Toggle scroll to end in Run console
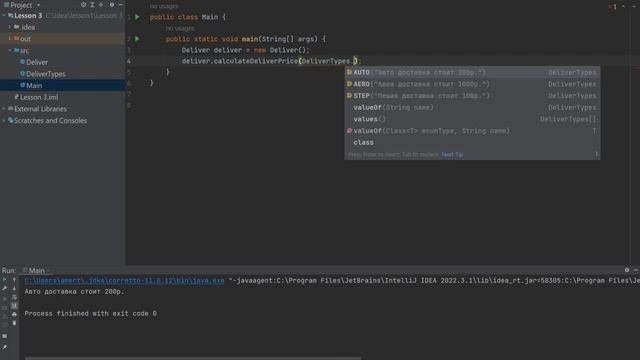 point(14,306)
